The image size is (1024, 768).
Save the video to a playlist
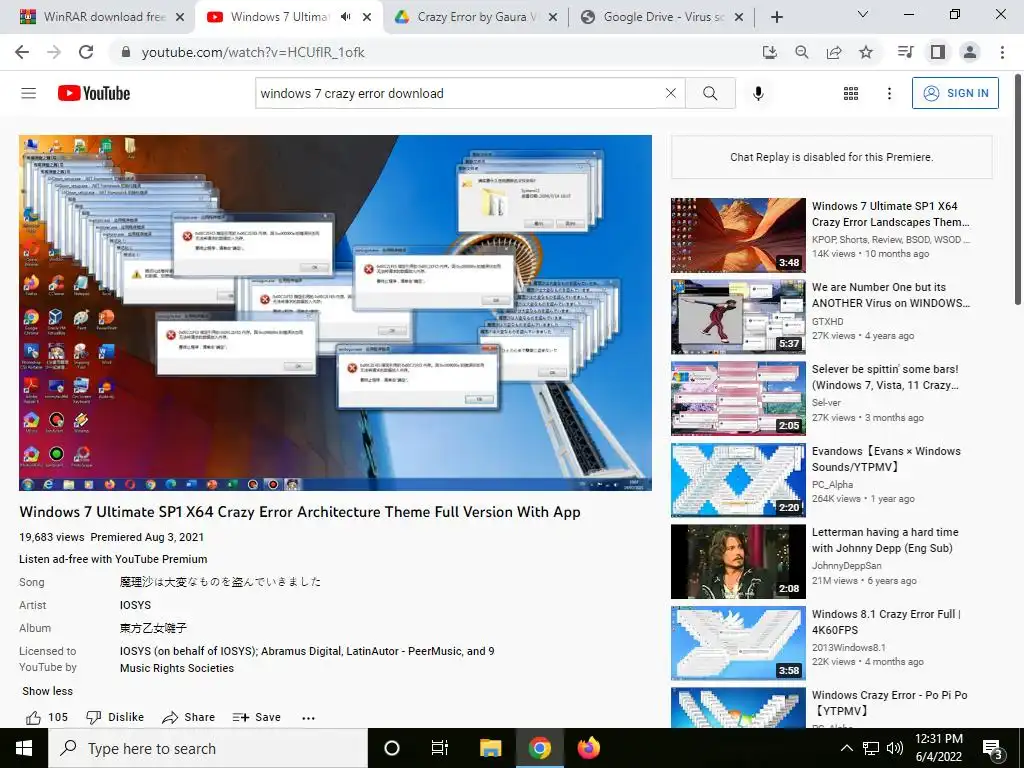point(257,717)
